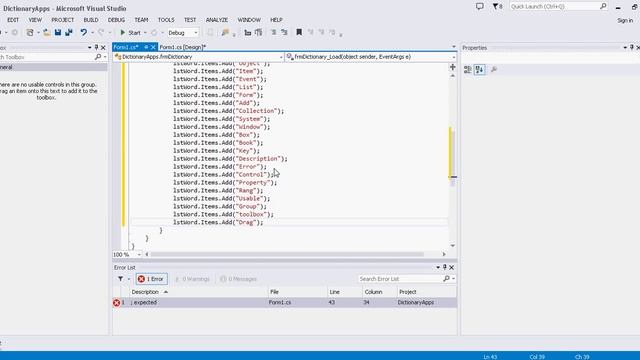Open the EDIT menu

point(13,20)
